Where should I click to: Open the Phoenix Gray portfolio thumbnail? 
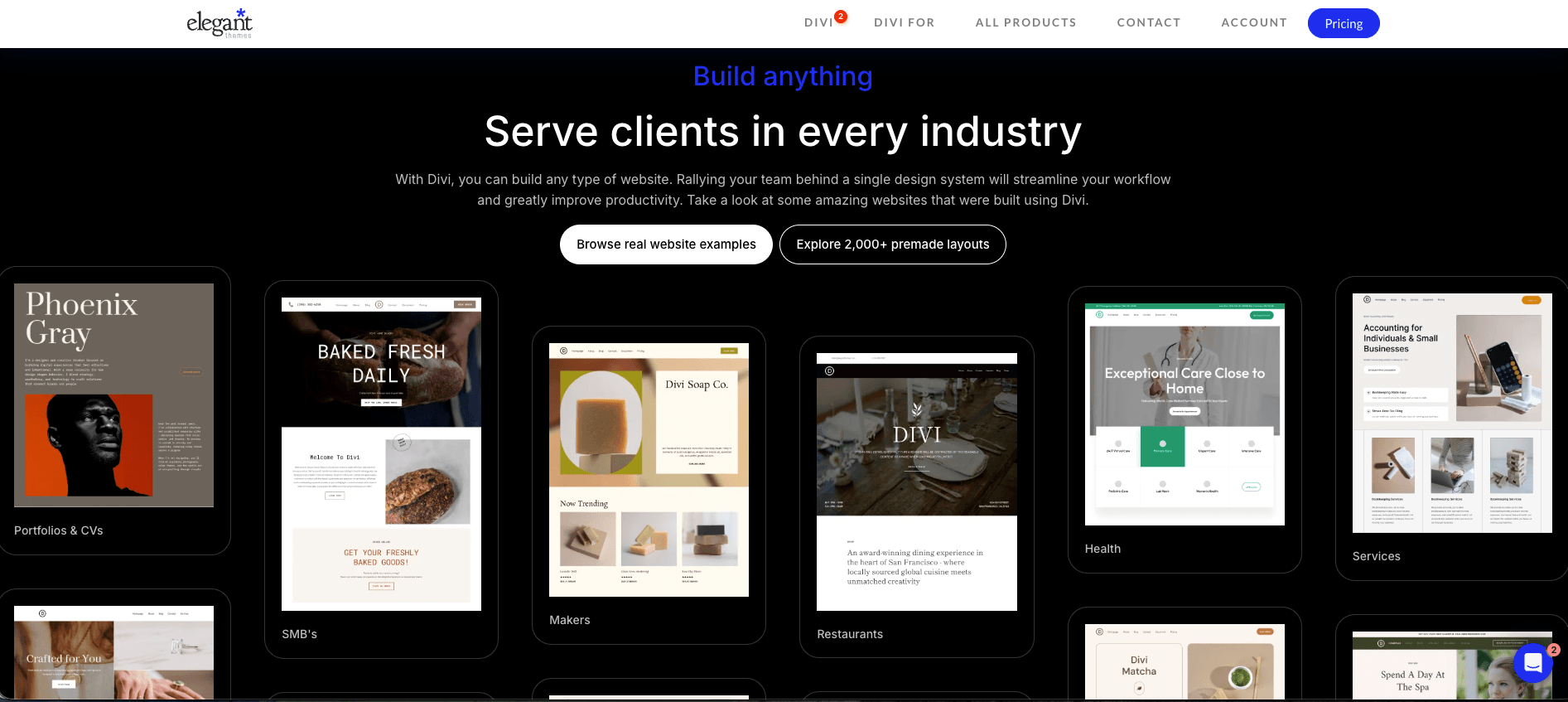113,395
